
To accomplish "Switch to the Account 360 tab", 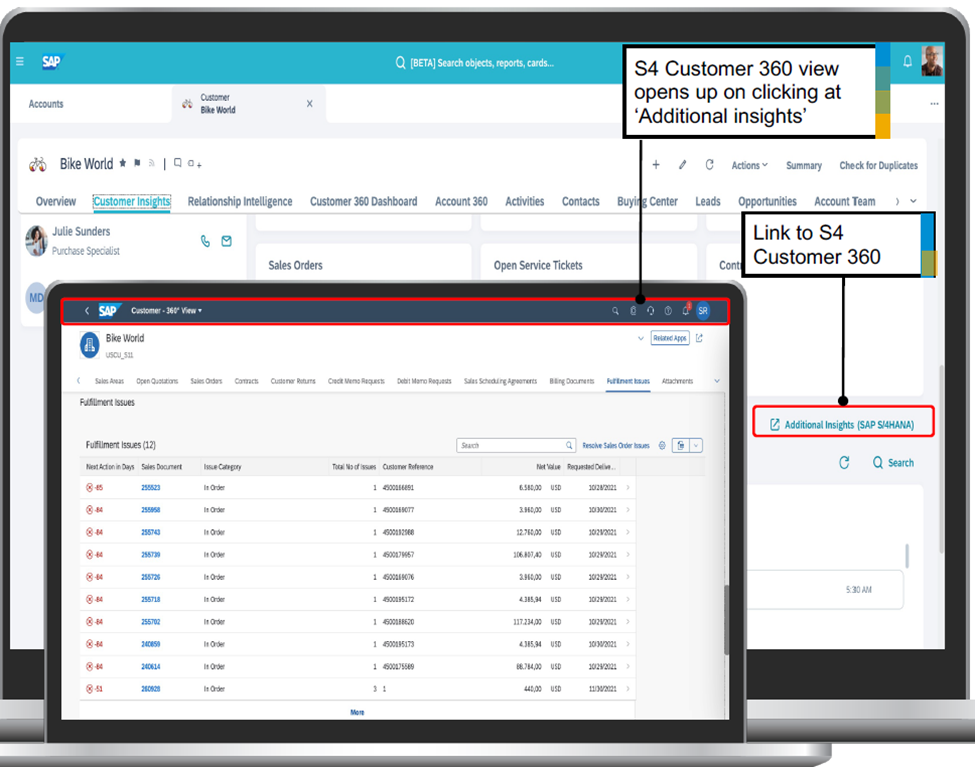I will (x=461, y=202).
